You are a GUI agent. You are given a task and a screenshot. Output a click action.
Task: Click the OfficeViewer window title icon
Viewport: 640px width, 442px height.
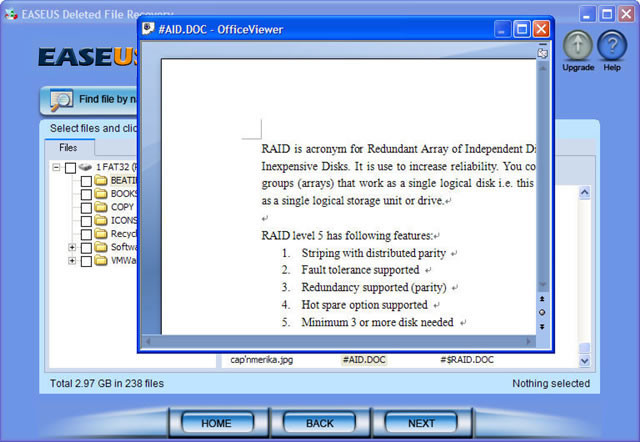[x=148, y=29]
